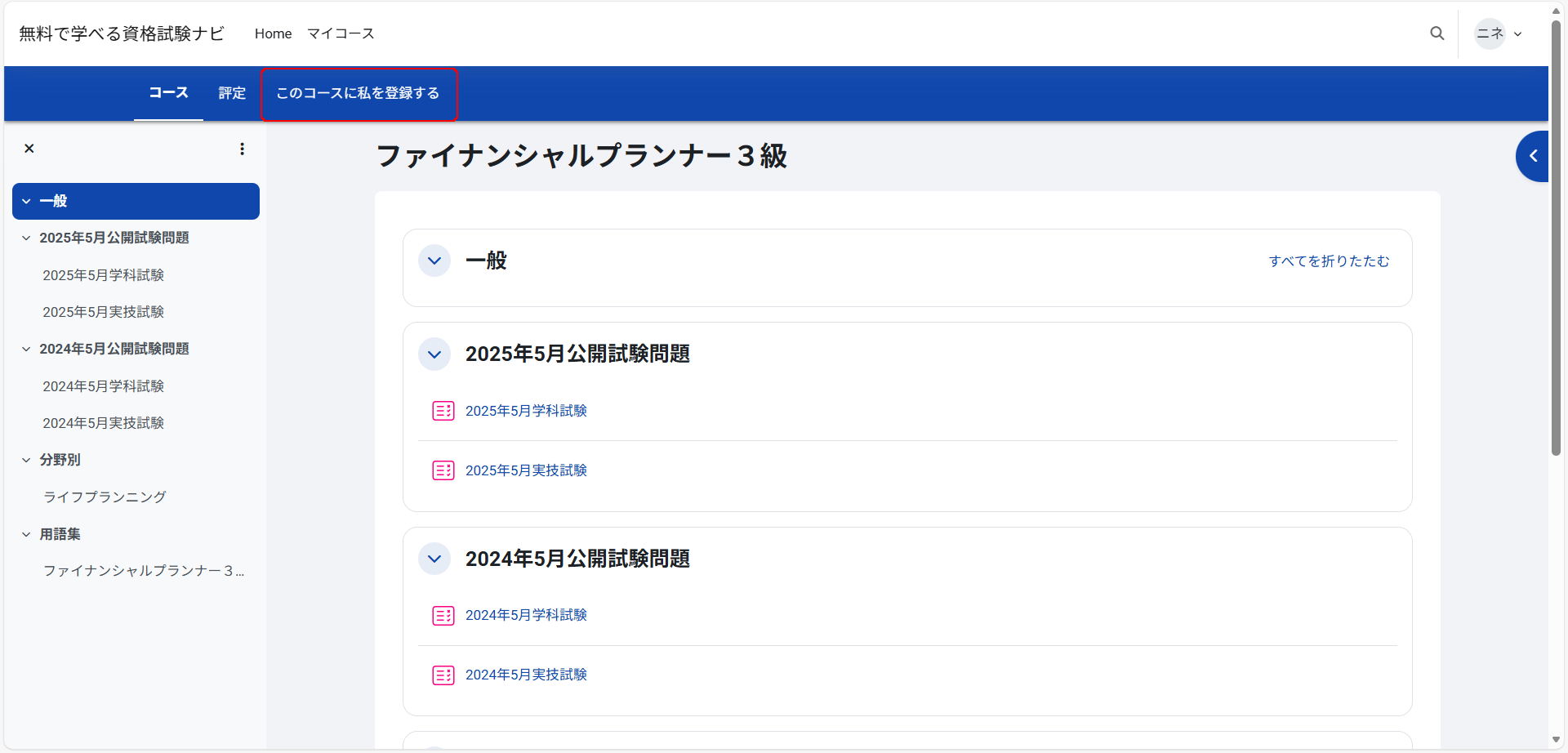Switch to the 評定 tab

pyautogui.click(x=232, y=94)
